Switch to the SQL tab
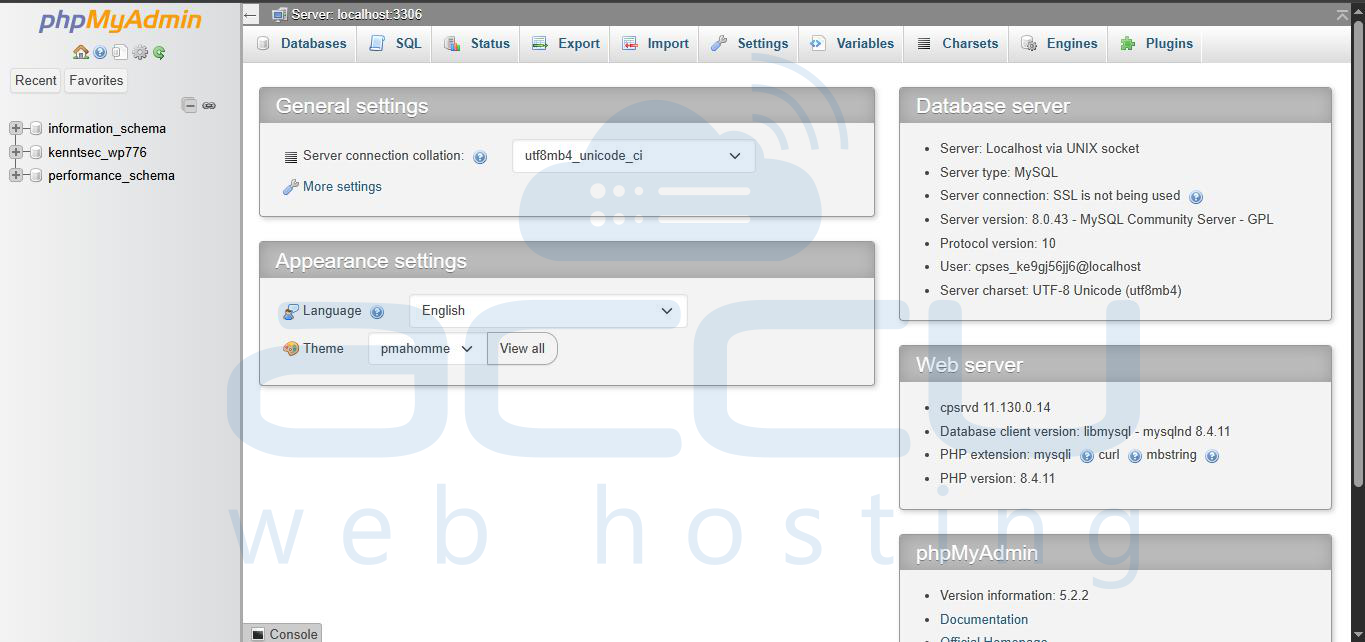Viewport: 1365px width, 642px height. click(395, 44)
